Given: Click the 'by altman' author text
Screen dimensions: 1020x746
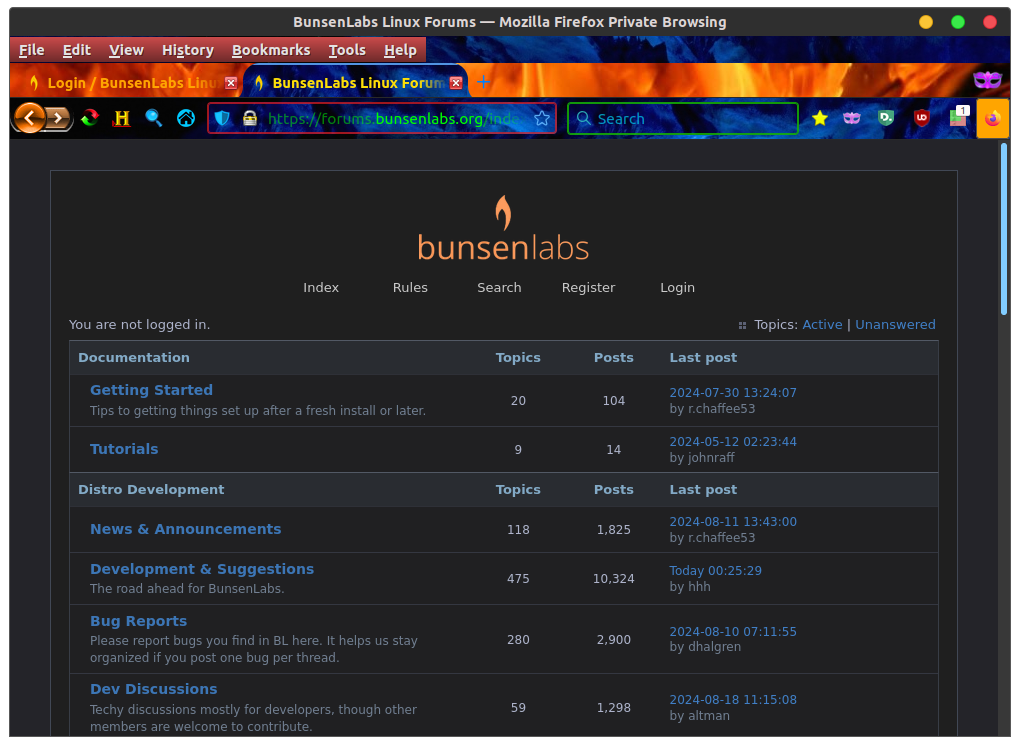Looking at the screenshot, I should tap(699, 715).
